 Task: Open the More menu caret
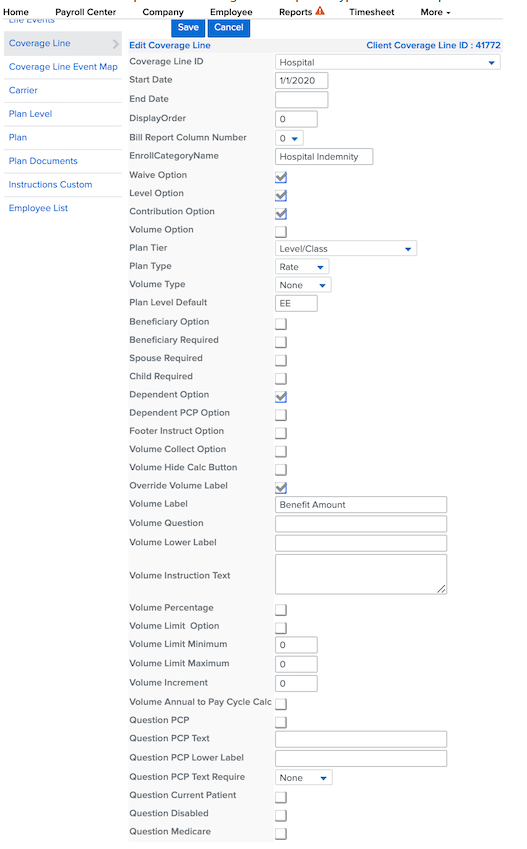448,13
